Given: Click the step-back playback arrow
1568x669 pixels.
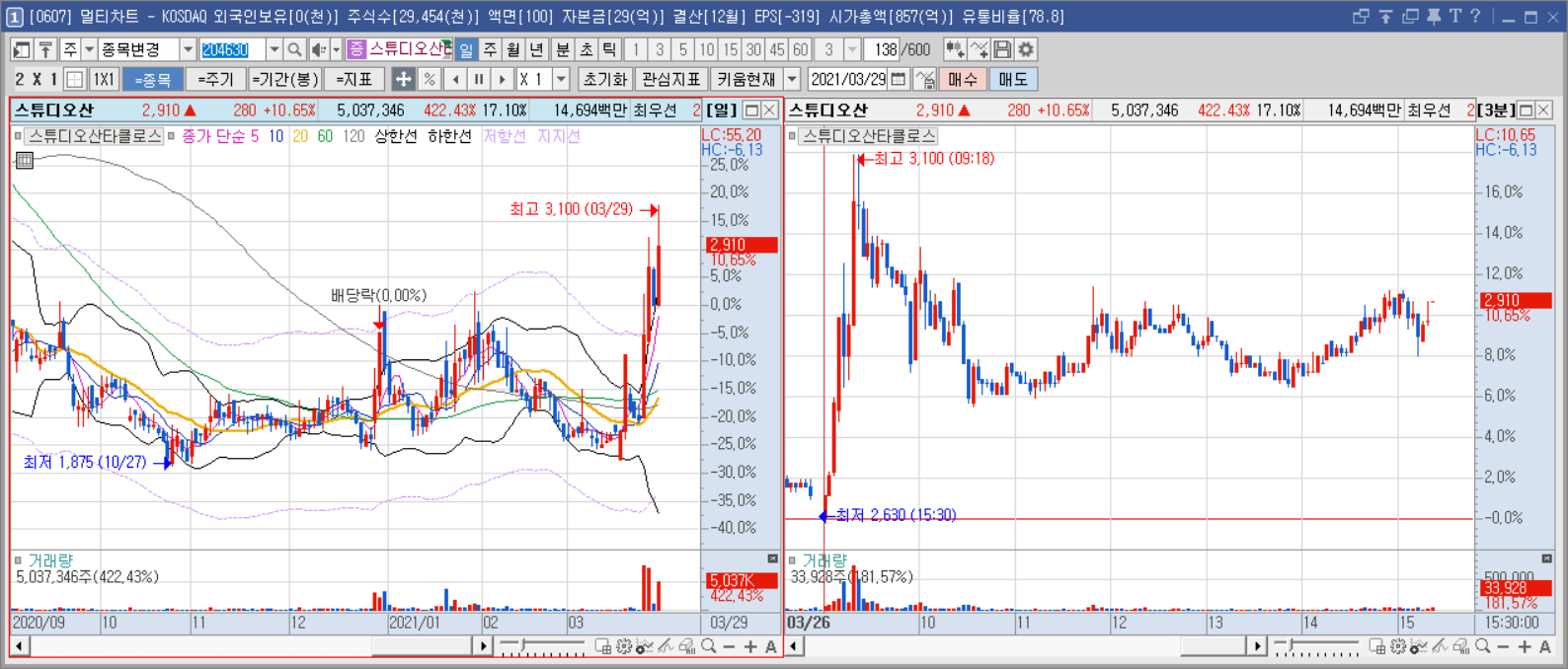Looking at the screenshot, I should point(455,79).
